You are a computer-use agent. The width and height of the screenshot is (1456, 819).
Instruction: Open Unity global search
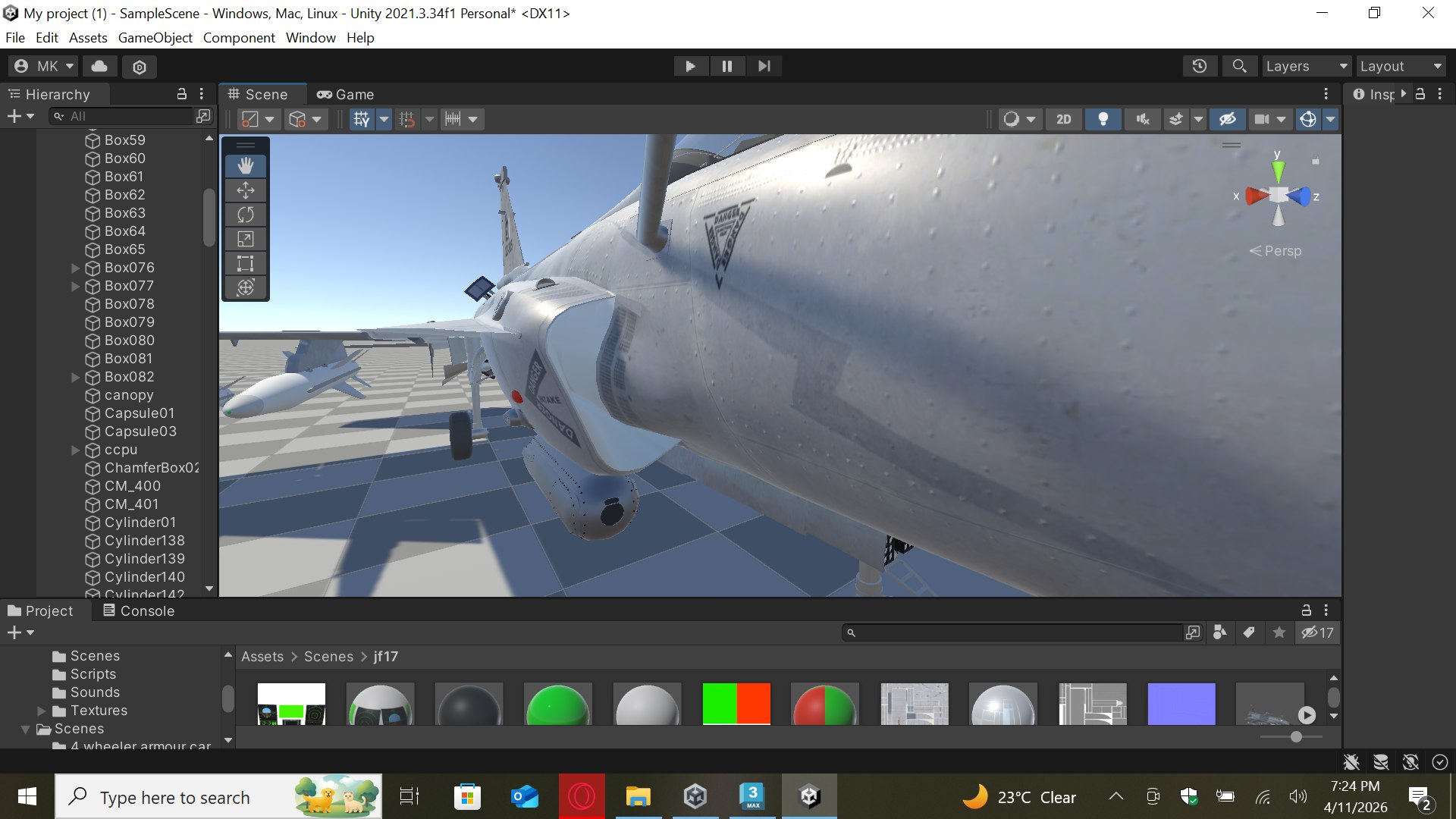[1239, 66]
